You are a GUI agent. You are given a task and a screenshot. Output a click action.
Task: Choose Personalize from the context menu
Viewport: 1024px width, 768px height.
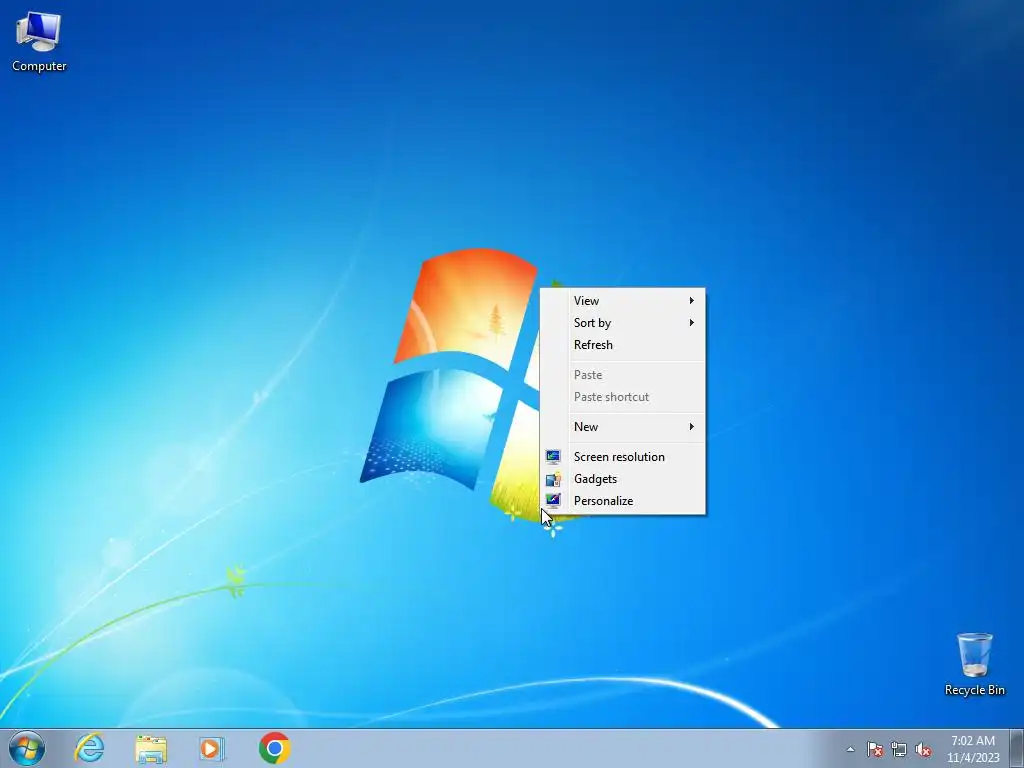pos(622,501)
